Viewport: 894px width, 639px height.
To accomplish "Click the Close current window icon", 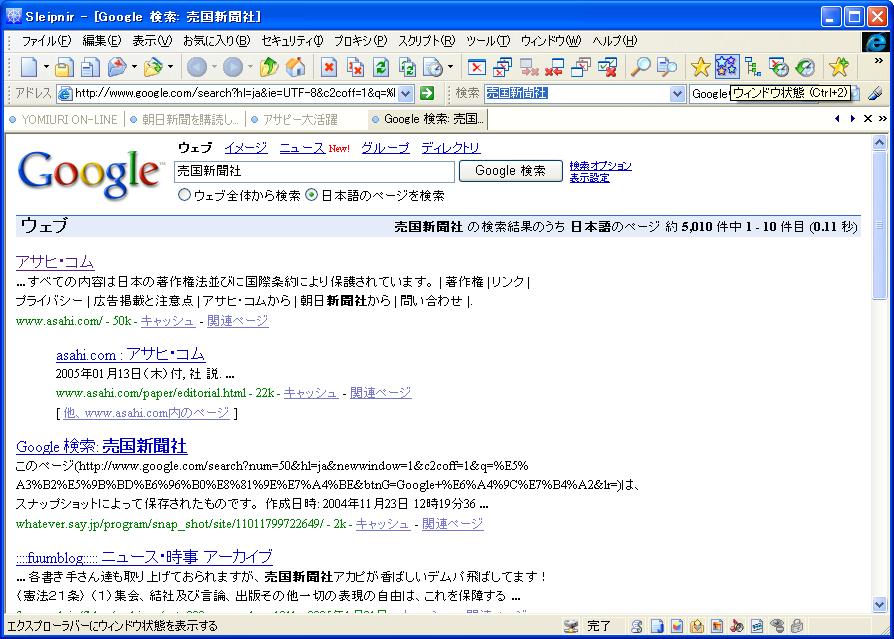I will click(477, 67).
